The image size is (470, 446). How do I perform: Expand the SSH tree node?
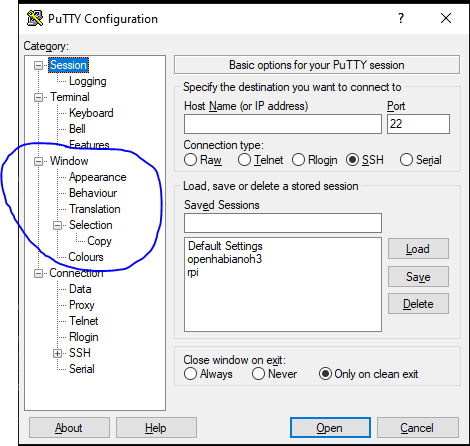click(x=57, y=353)
